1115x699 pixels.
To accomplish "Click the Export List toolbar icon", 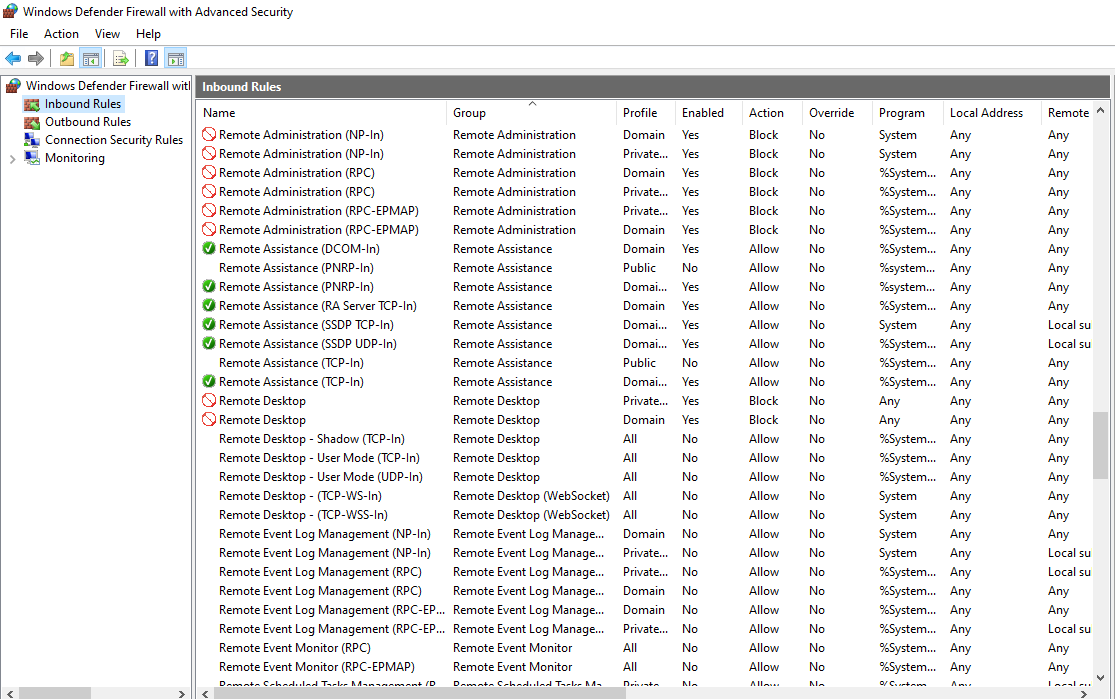I will (120, 58).
